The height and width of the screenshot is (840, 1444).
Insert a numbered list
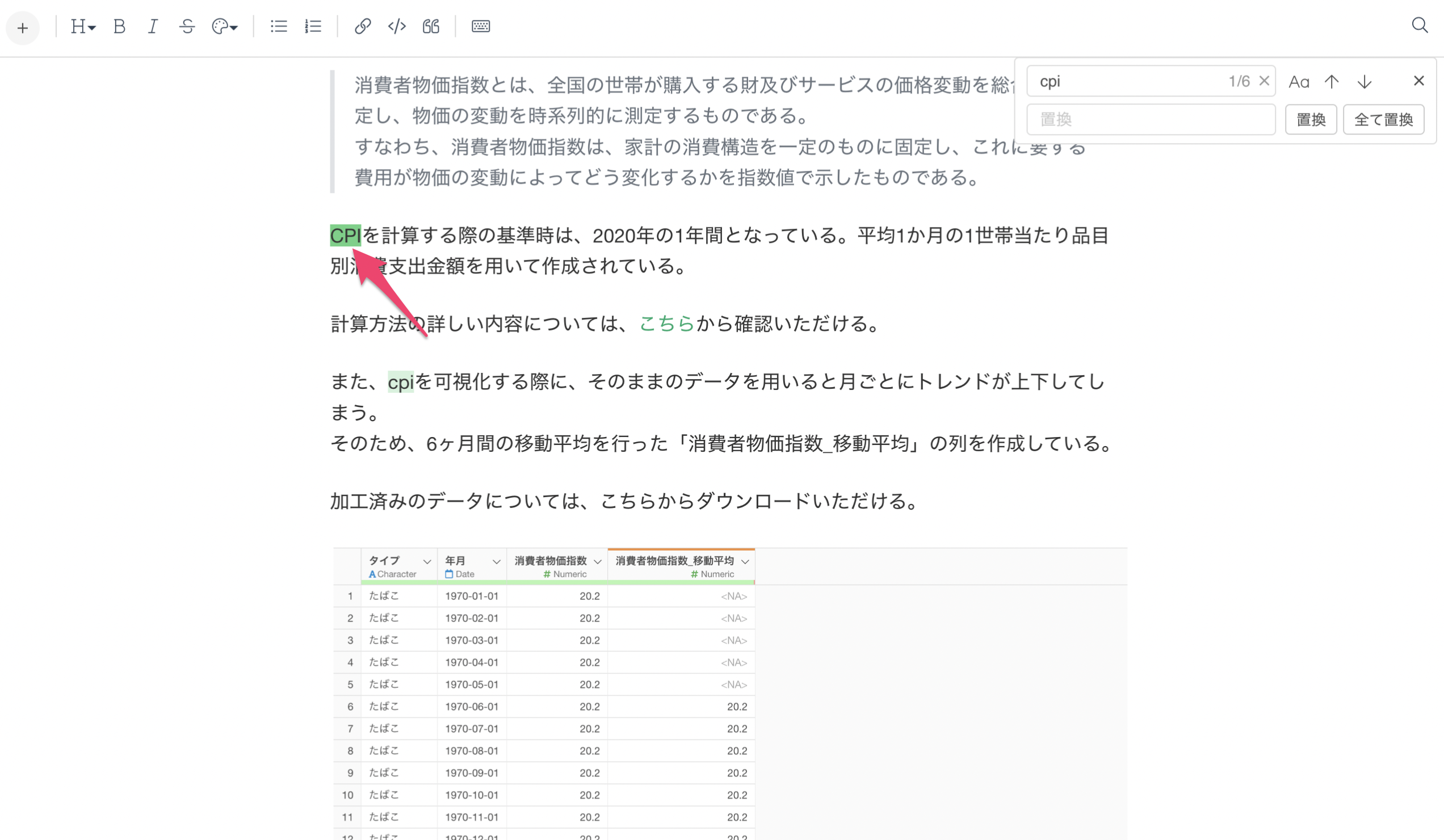pos(313,26)
